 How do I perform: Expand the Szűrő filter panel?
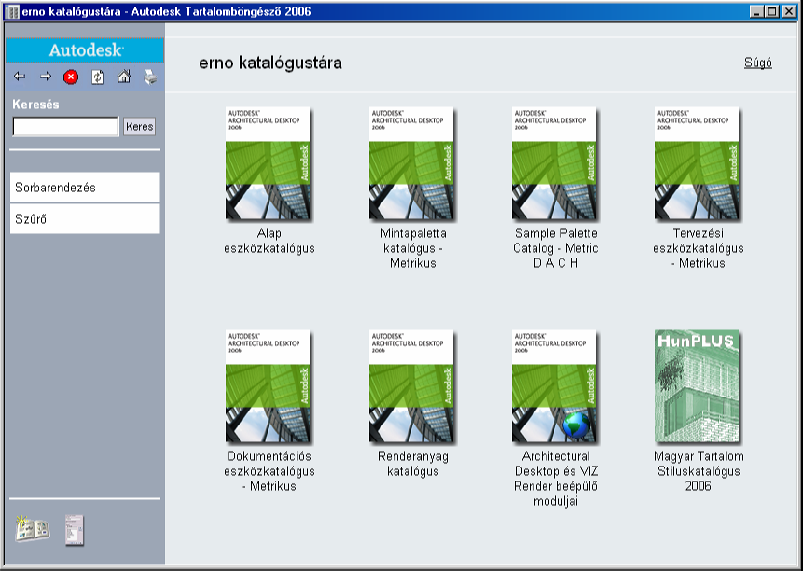(x=84, y=219)
